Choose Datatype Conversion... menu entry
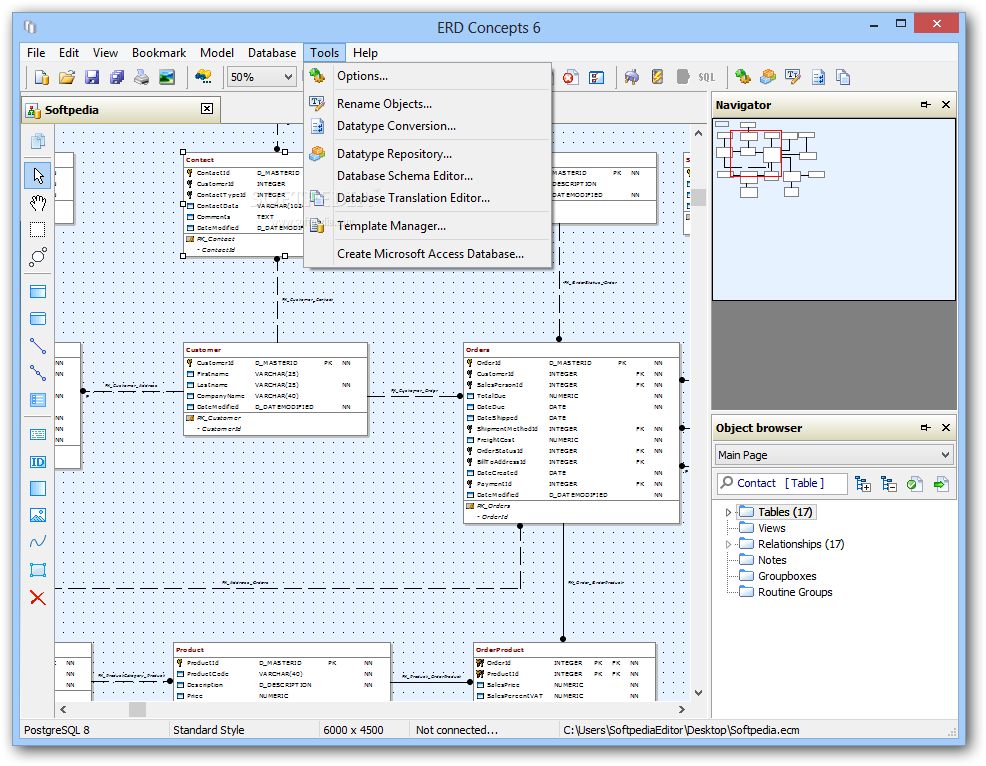This screenshot has height=766, width=986. (428, 126)
